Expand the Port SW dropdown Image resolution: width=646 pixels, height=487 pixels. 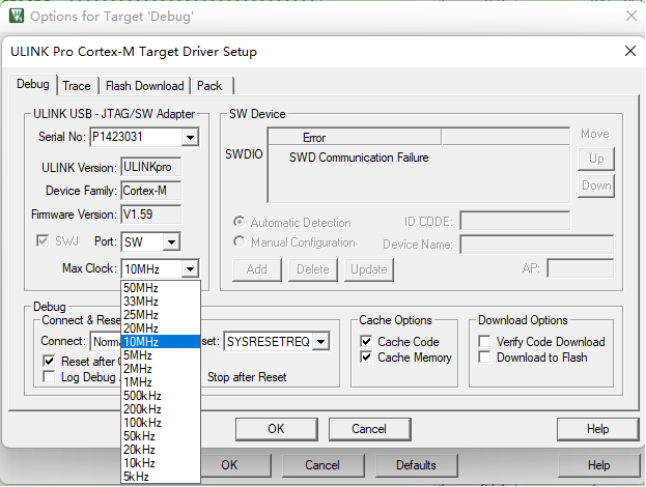171,242
